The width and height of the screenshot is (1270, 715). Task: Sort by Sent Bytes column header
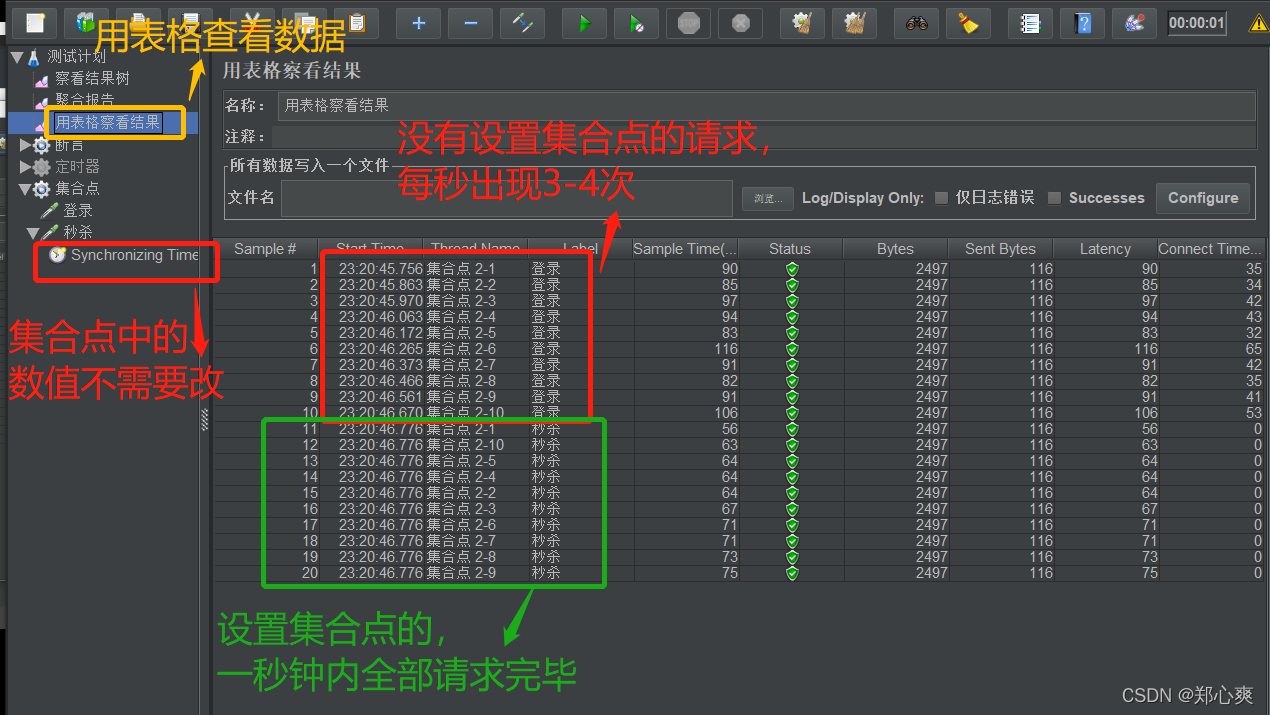1000,249
